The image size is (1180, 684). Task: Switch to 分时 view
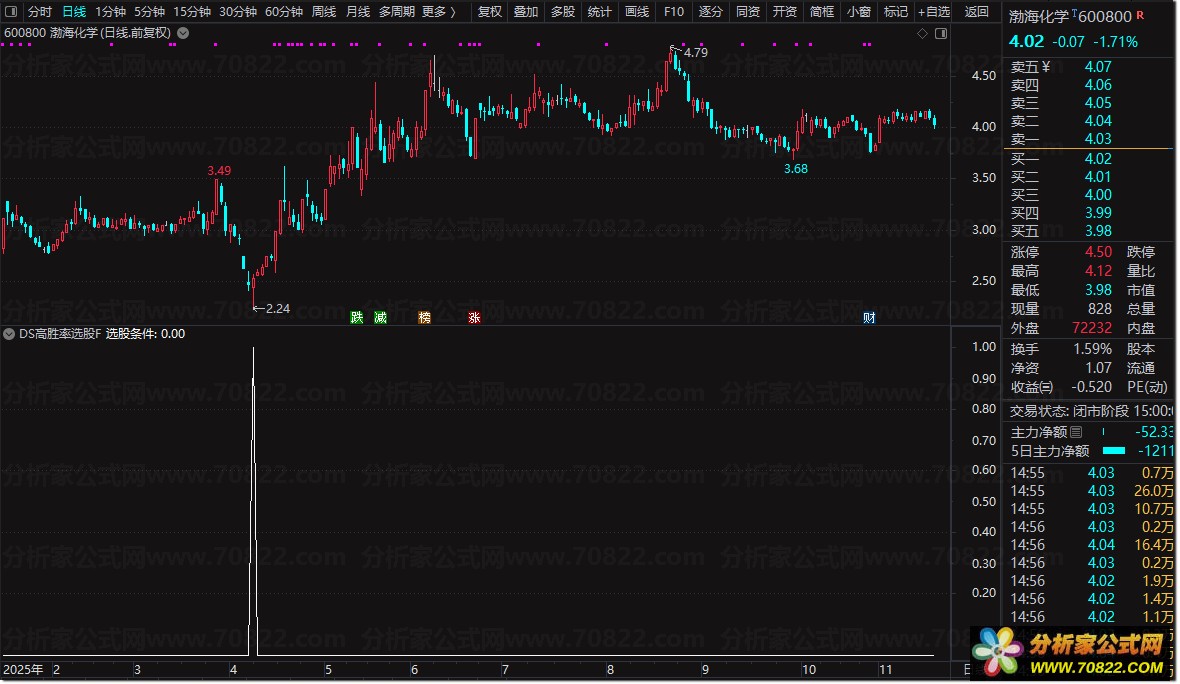40,11
